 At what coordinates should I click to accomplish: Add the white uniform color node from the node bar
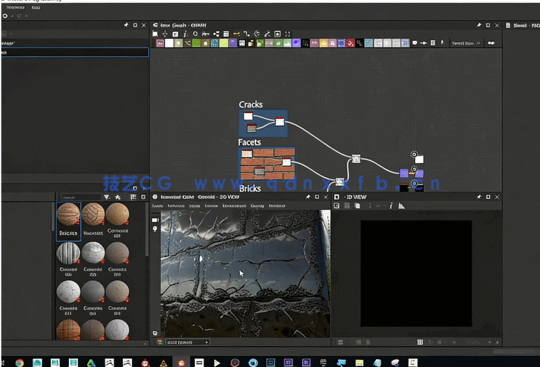pos(169,43)
